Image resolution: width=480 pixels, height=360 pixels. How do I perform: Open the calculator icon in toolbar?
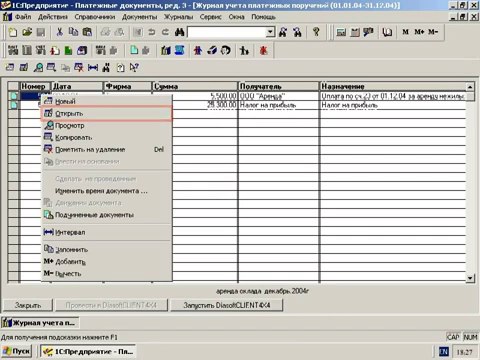coord(341,32)
